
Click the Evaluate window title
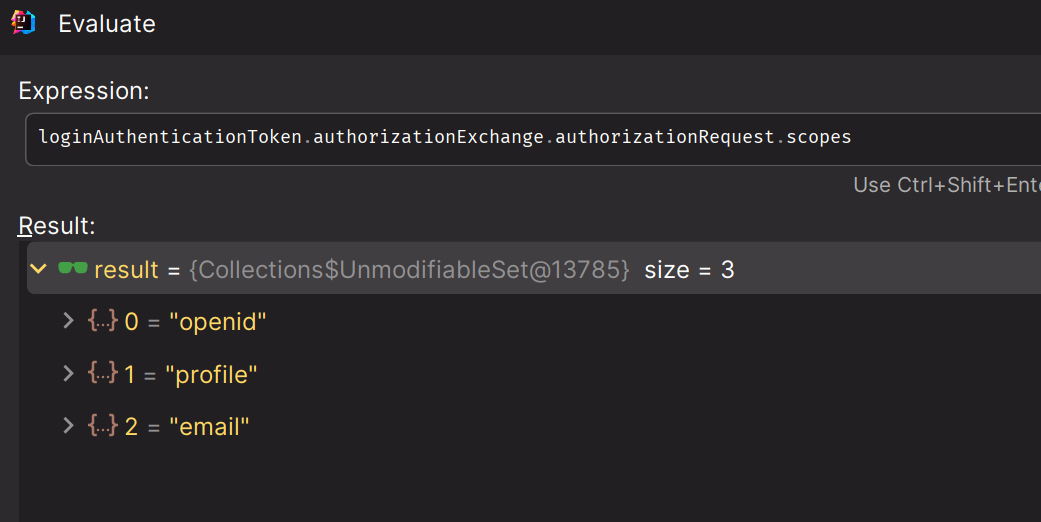[107, 24]
